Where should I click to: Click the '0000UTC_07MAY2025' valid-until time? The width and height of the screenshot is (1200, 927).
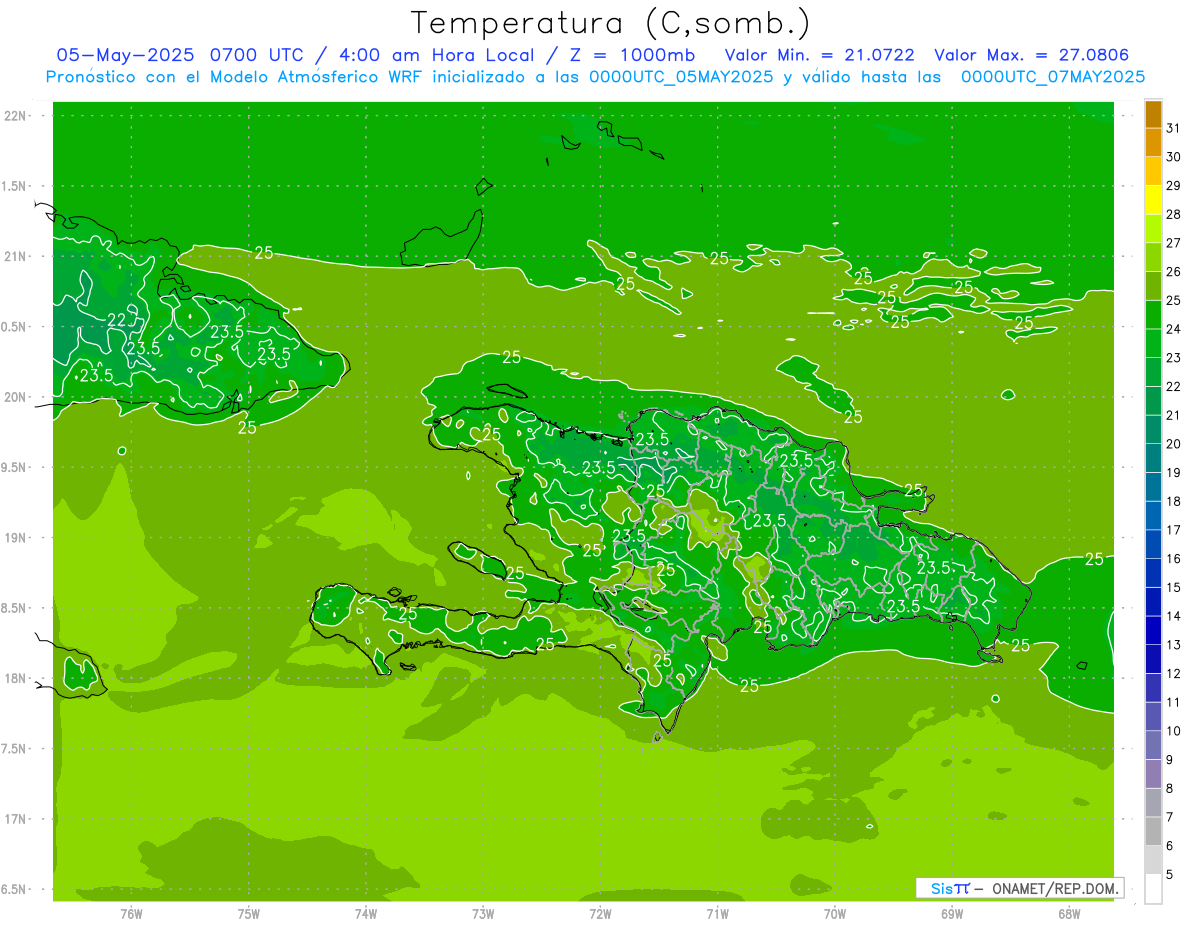click(x=1053, y=77)
